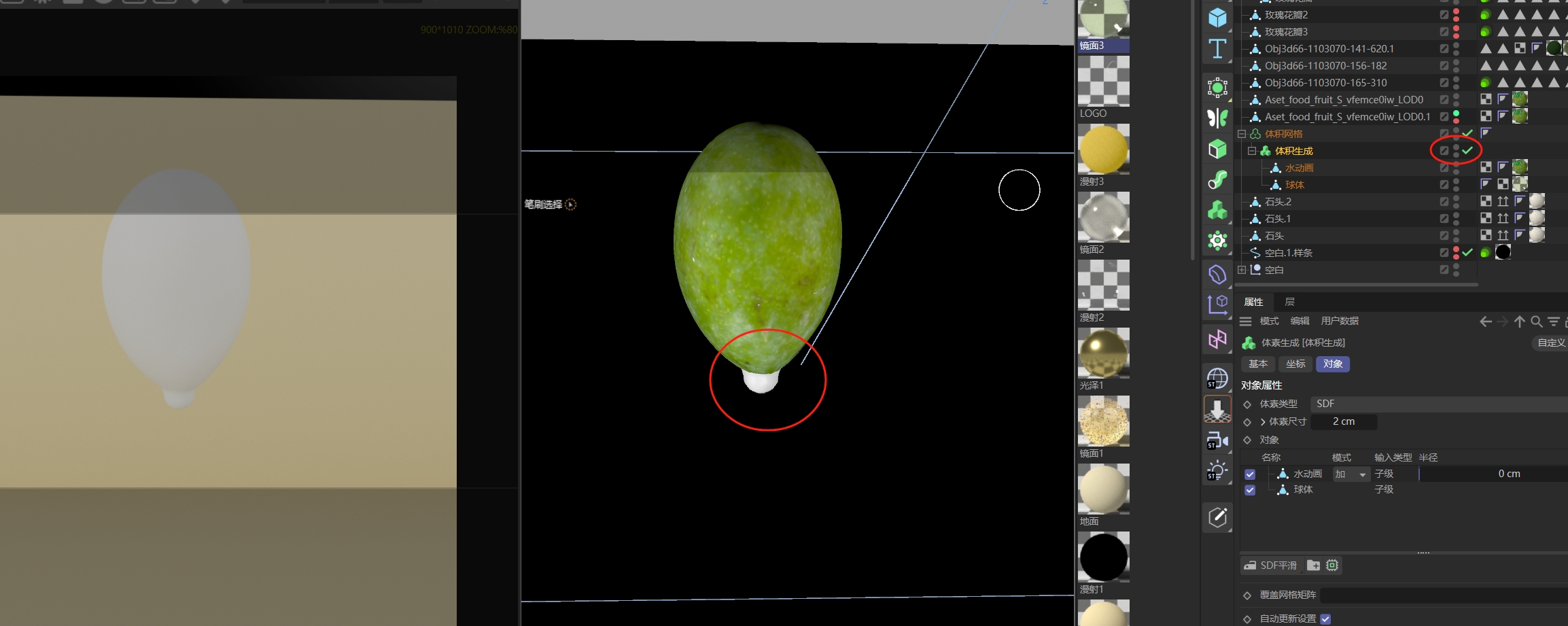The width and height of the screenshot is (1568, 626).
Task: Open the 体素类型 SDF dropdown
Action: click(x=1439, y=404)
